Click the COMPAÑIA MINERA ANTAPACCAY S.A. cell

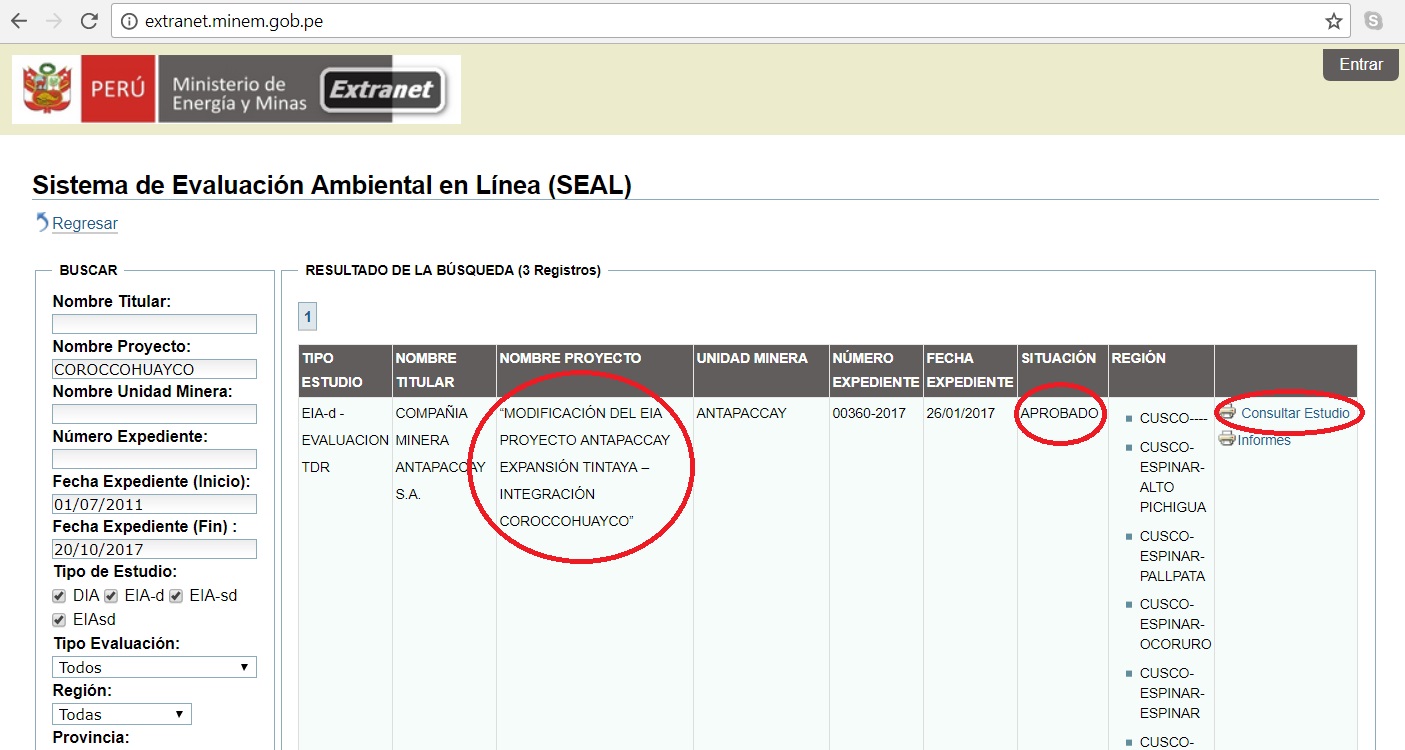[x=440, y=453]
